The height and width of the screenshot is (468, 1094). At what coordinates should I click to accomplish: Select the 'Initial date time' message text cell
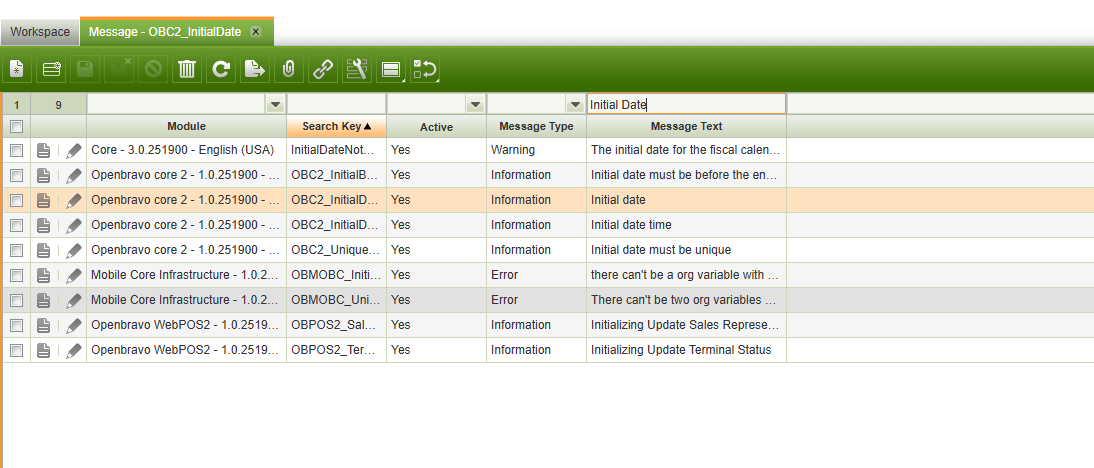687,225
